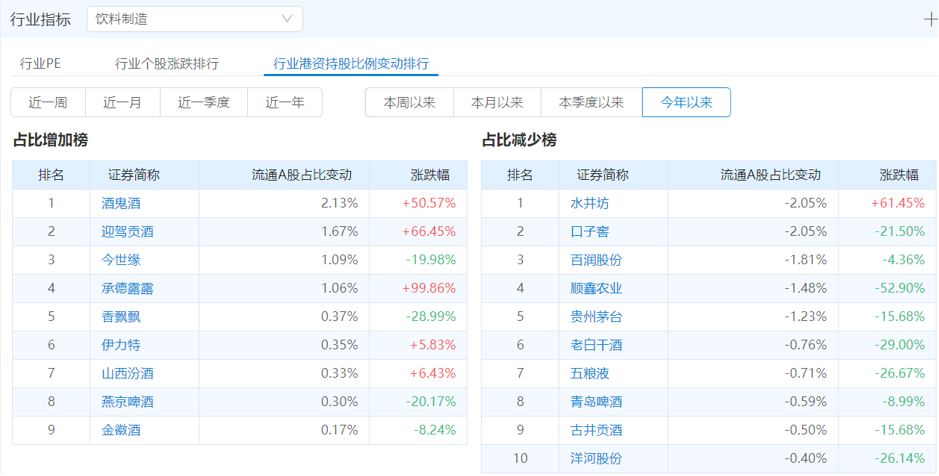Open the 香飘飘 stock link
The height and width of the screenshot is (476, 939).
(121, 317)
